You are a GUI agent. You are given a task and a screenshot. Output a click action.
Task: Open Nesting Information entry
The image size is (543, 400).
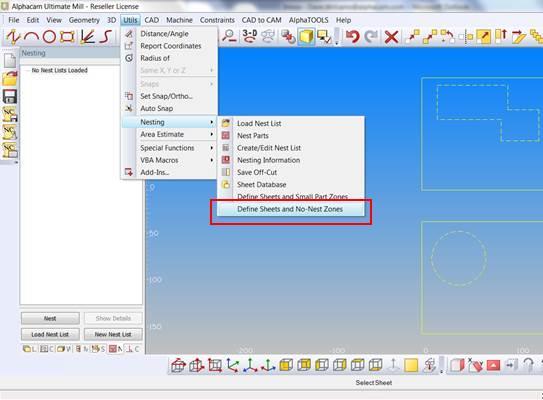tap(268, 160)
